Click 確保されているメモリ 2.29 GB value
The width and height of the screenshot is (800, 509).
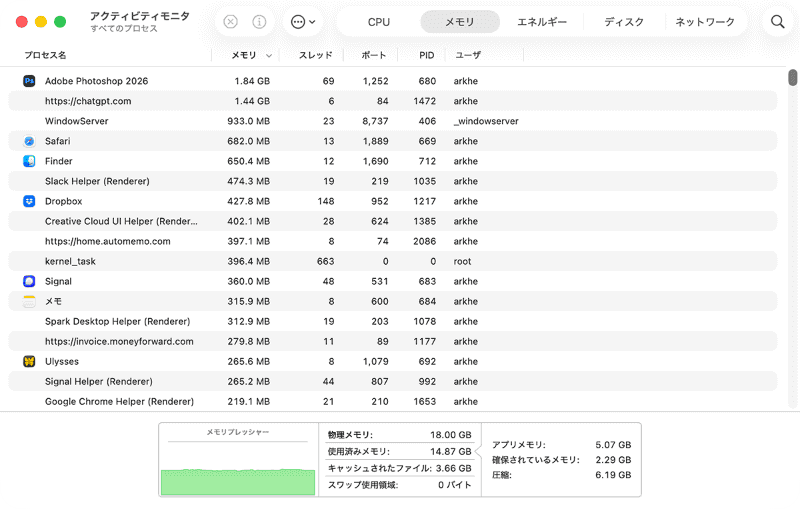point(613,460)
